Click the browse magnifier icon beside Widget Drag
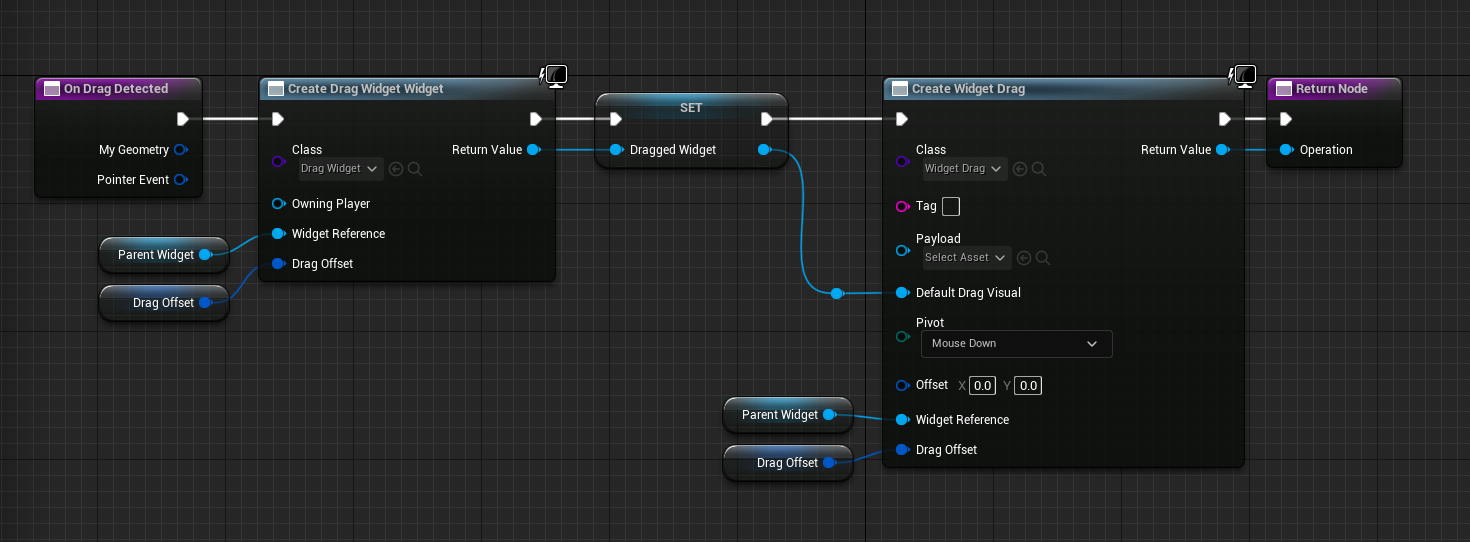The image size is (1470, 542). coord(1039,169)
